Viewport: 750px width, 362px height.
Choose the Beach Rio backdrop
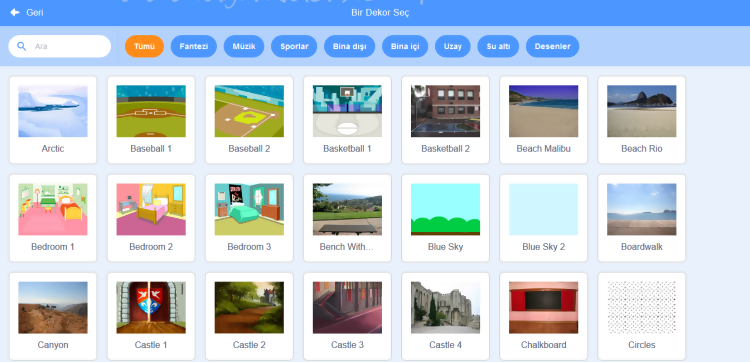point(641,120)
